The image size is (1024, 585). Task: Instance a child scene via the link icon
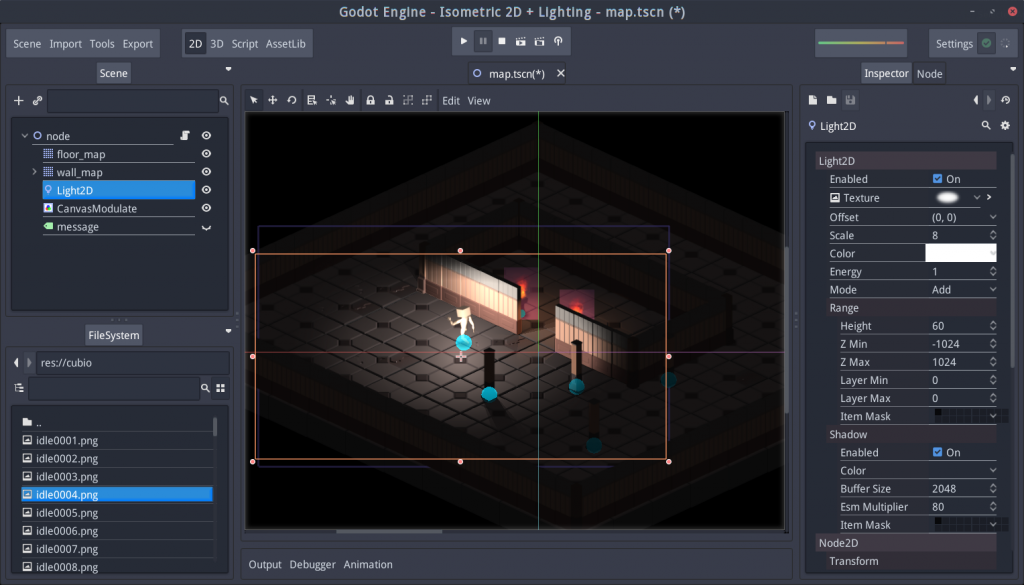(37, 100)
